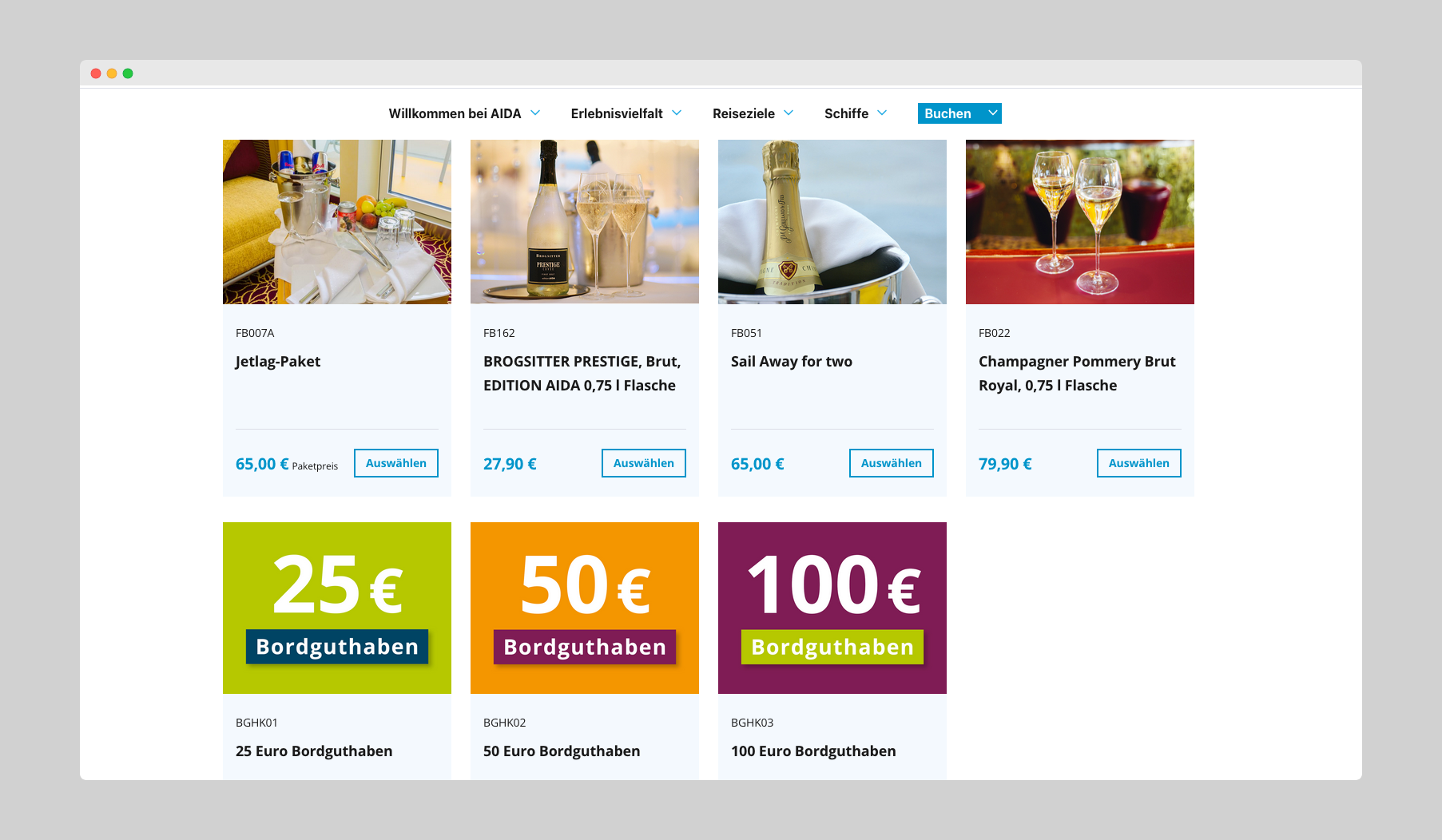Expand the Erlebnisvielfalt menu chevron

point(677,113)
